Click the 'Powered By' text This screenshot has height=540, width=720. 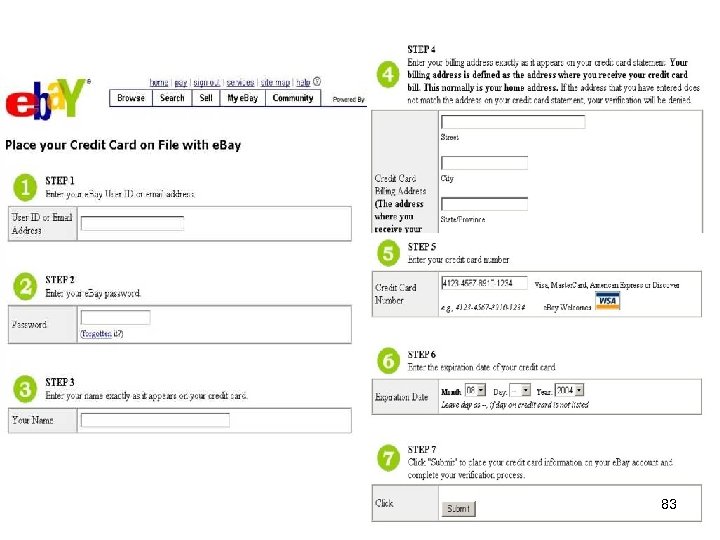[x=349, y=99]
